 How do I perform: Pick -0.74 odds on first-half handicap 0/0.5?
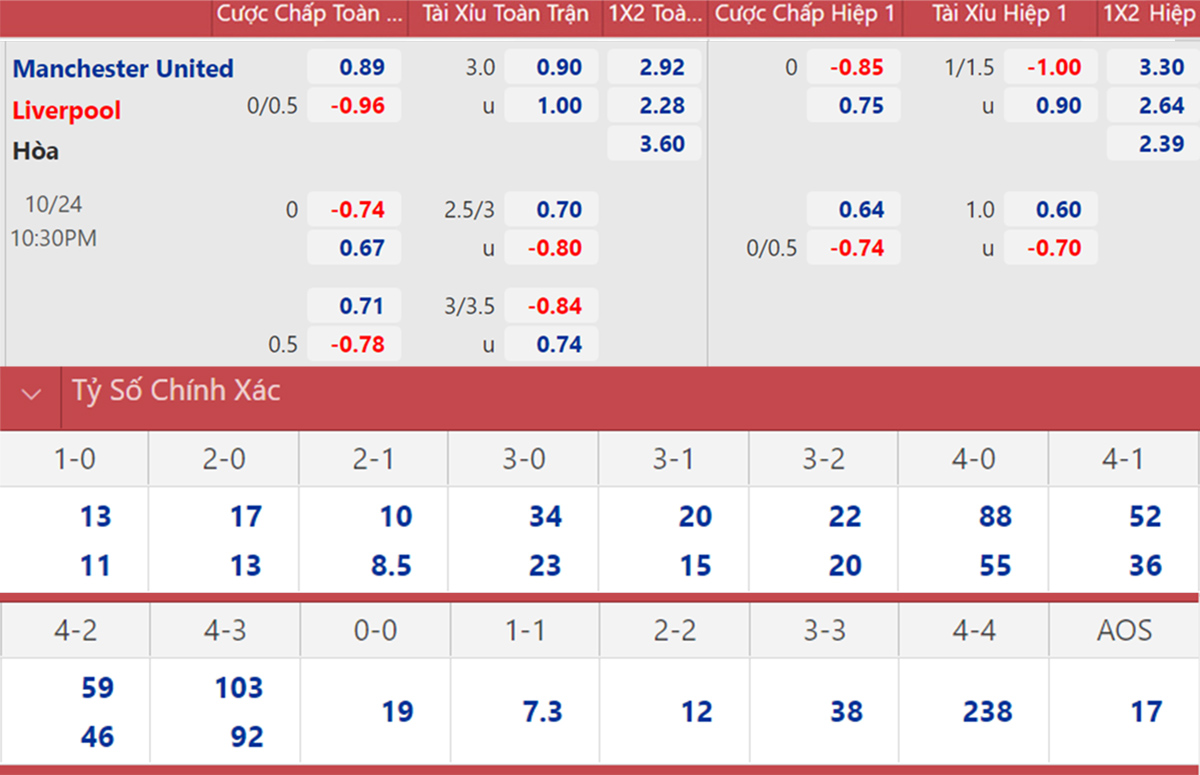(853, 248)
